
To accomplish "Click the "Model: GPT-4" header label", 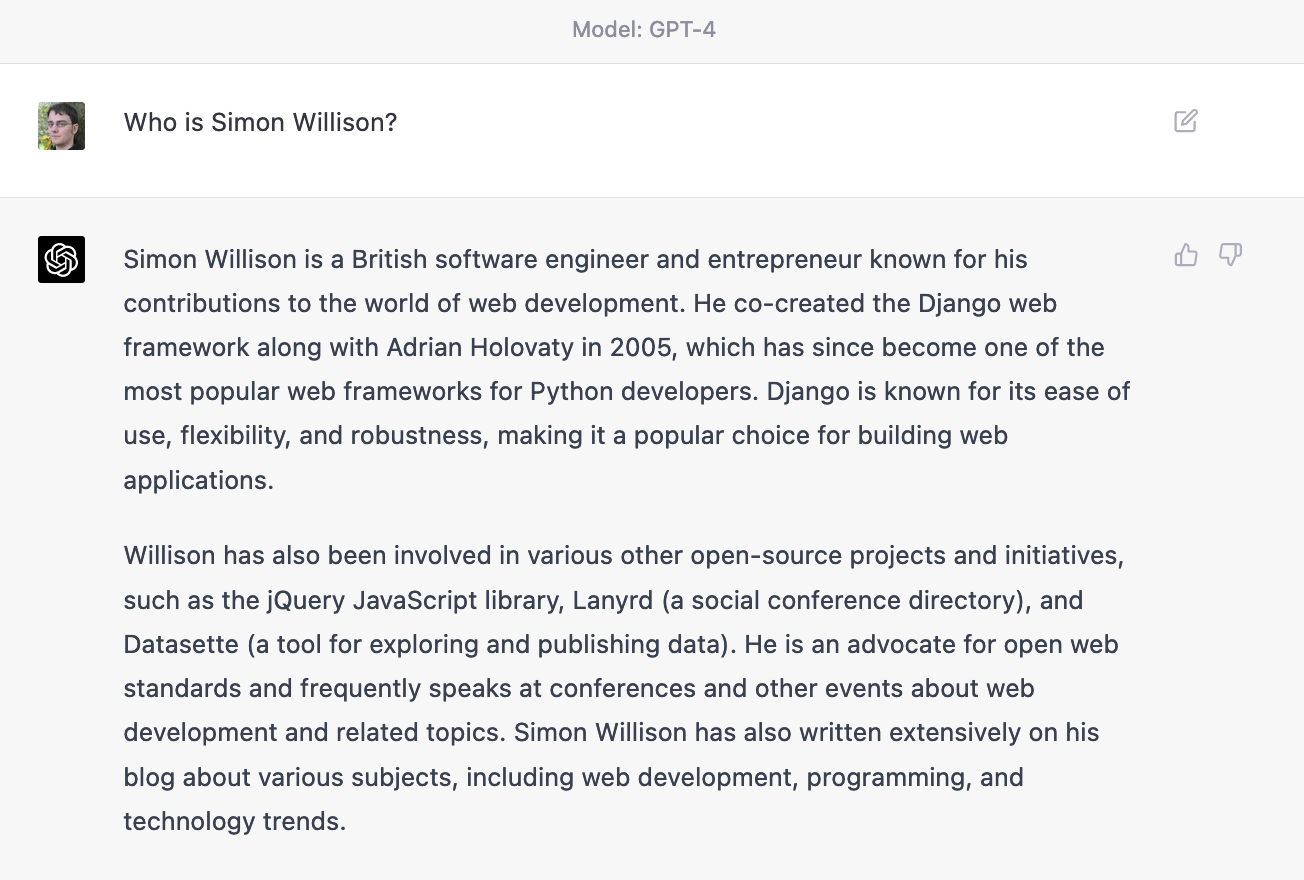I will [644, 30].
